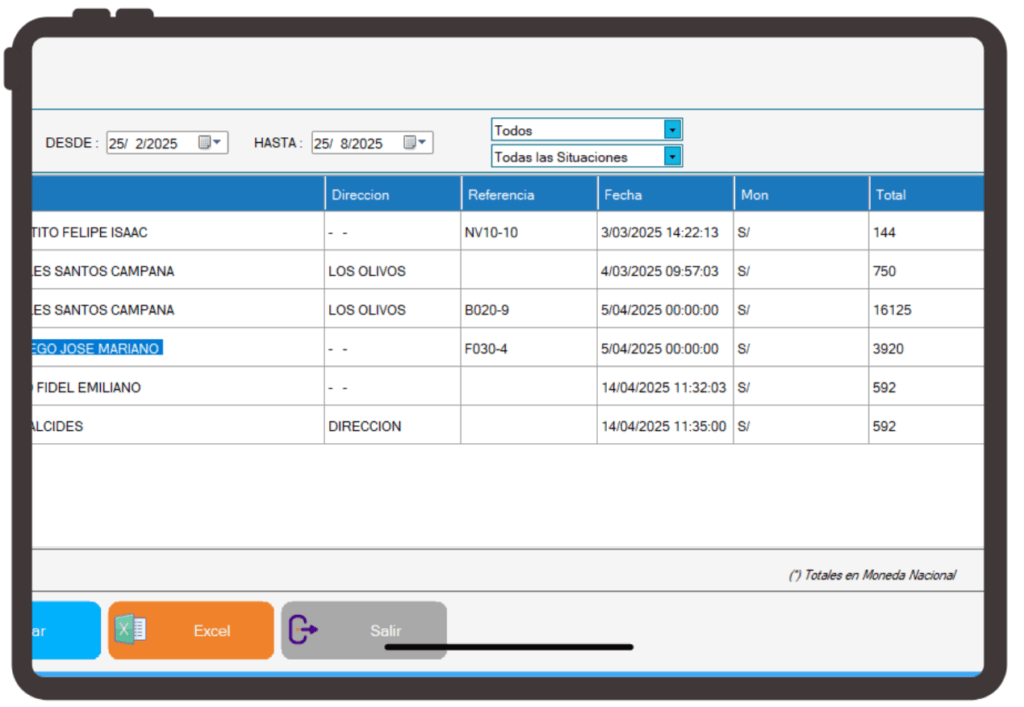Expand the Todas las Situaciones dropdown
Screen dimensions: 1024x707
[672, 157]
